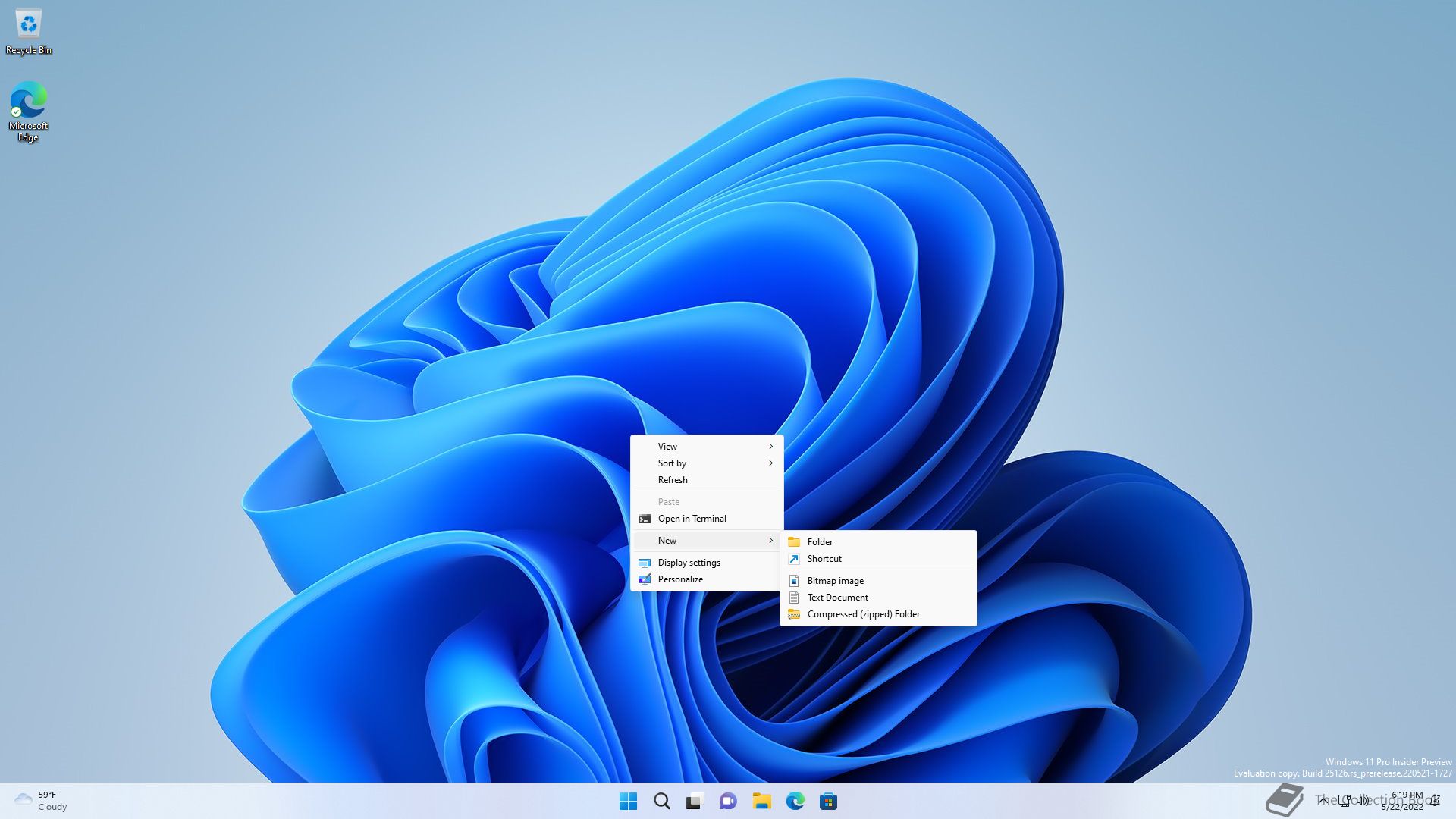Open the weather widget showing Cloudy
This screenshot has height=819, width=1456.
(x=42, y=801)
